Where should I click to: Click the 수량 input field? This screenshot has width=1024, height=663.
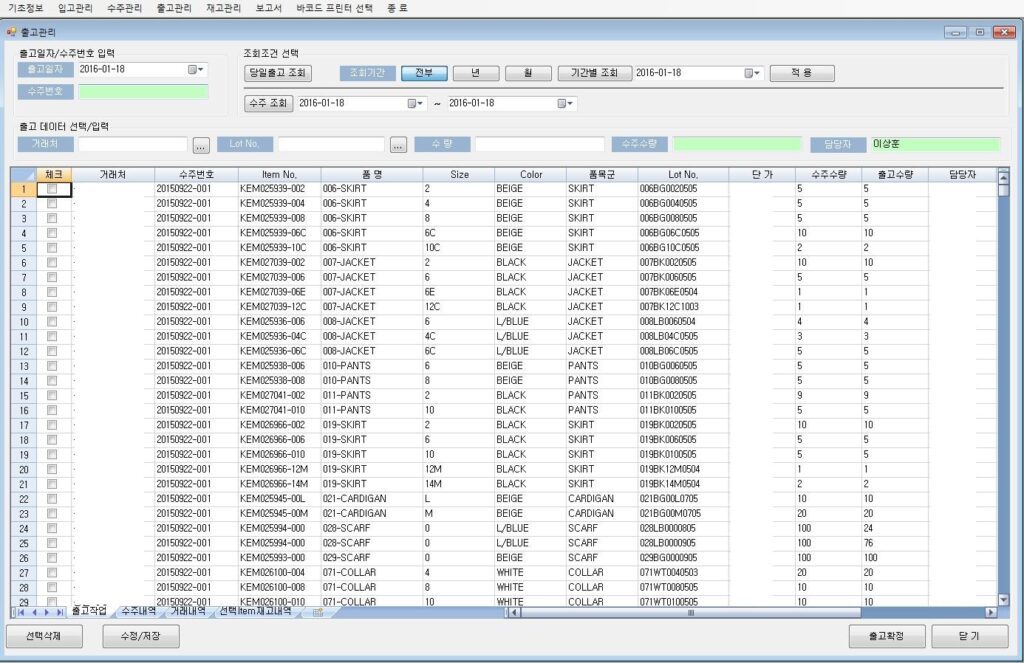point(539,145)
